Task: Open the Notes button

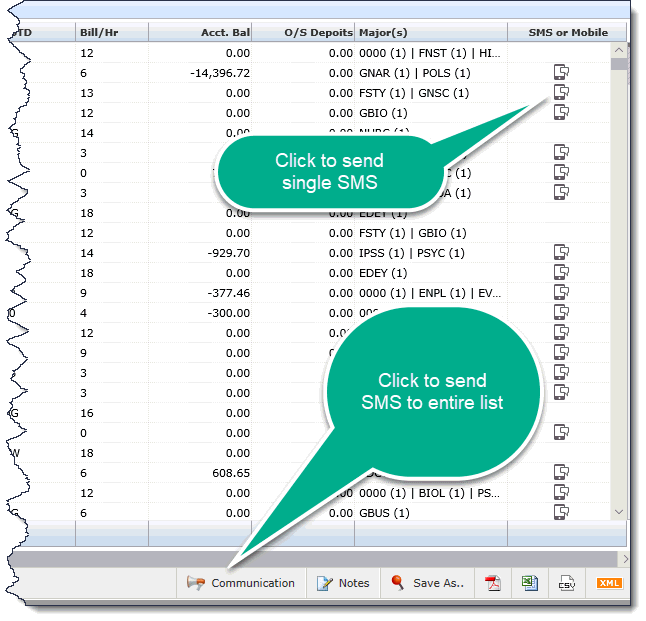Action: point(343,583)
